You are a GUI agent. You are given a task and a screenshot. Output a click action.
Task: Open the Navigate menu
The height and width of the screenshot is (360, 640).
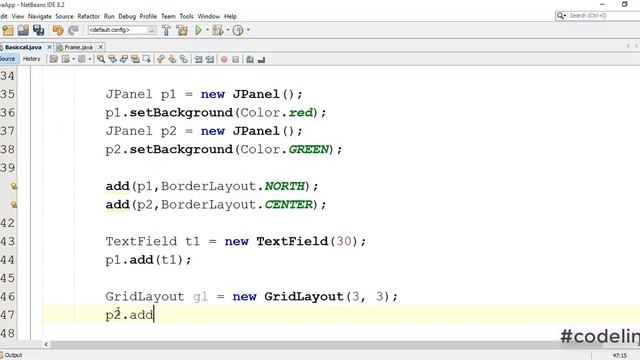40,16
